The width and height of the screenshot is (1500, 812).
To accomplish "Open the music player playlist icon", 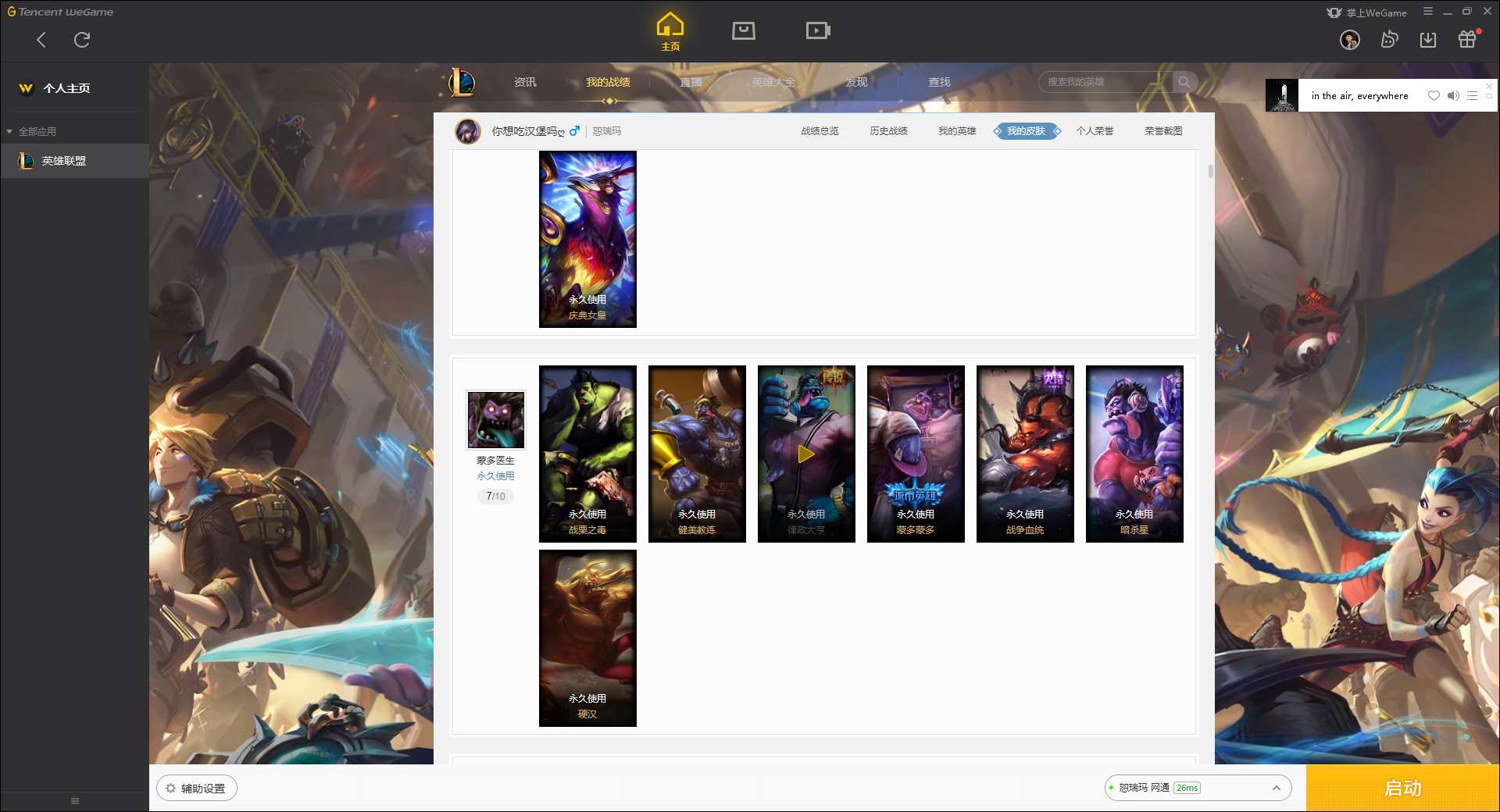I will click(1472, 96).
